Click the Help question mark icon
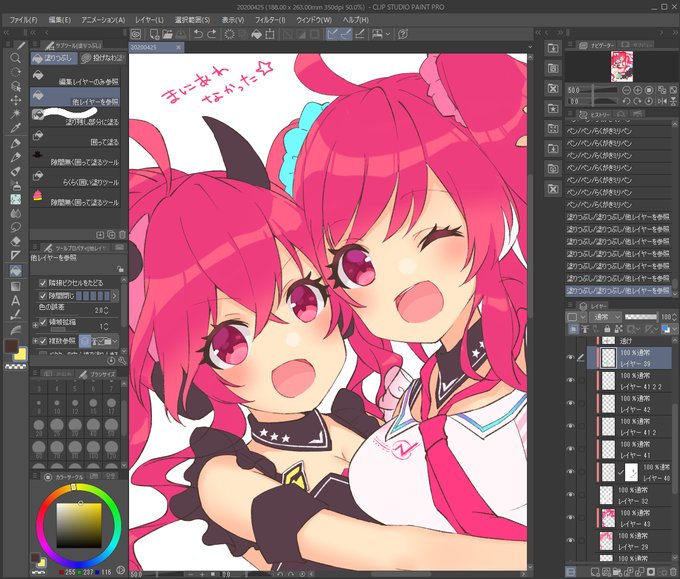 (x=403, y=34)
